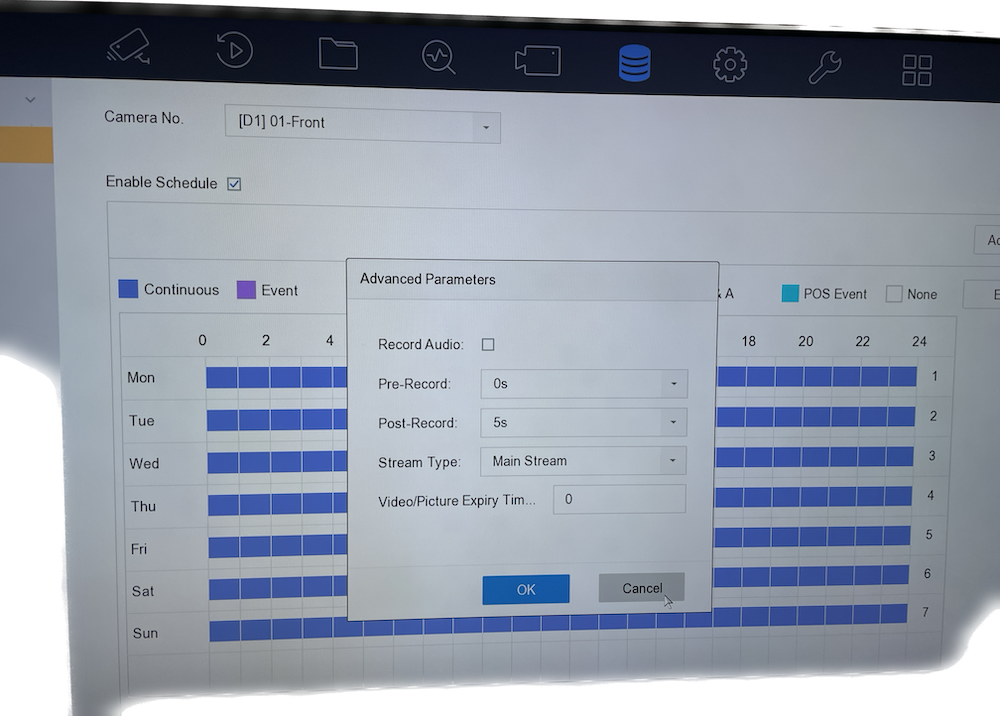The width and height of the screenshot is (1000, 716).
Task: Open the camera live view icon
Action: (x=129, y=48)
